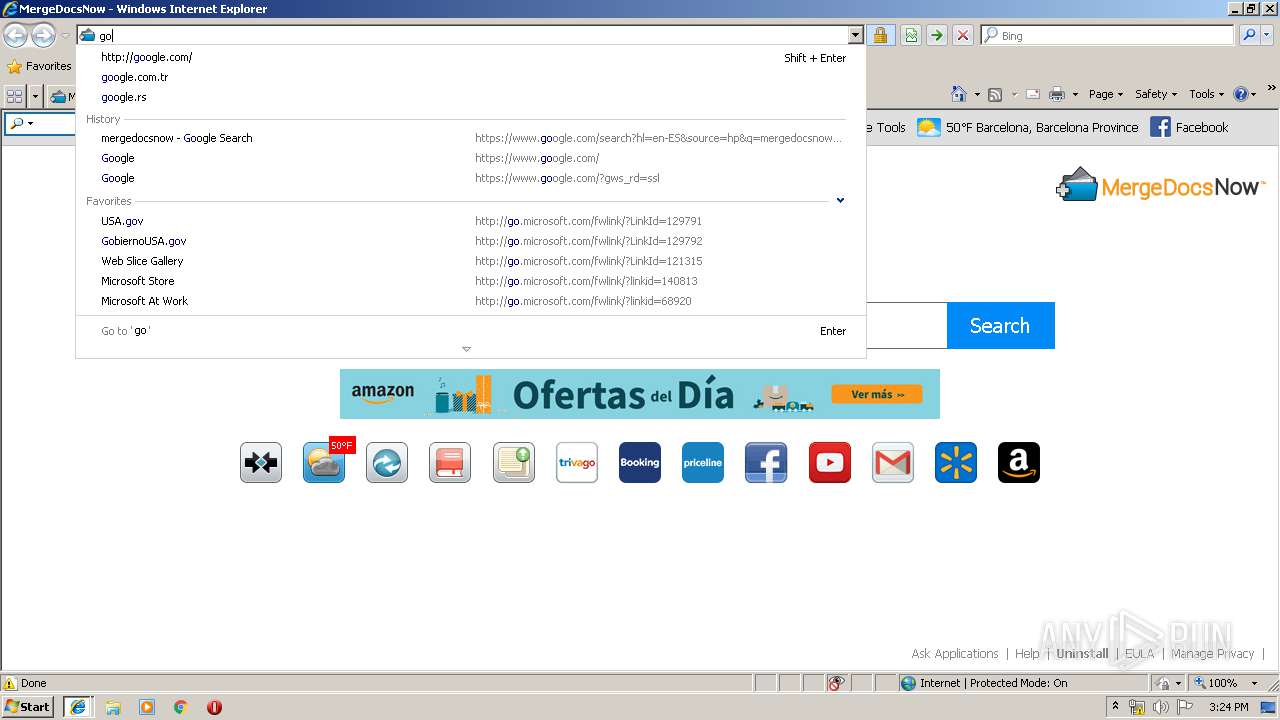Click the Uninstall footer link
This screenshot has height=720, width=1280.
(1082, 654)
